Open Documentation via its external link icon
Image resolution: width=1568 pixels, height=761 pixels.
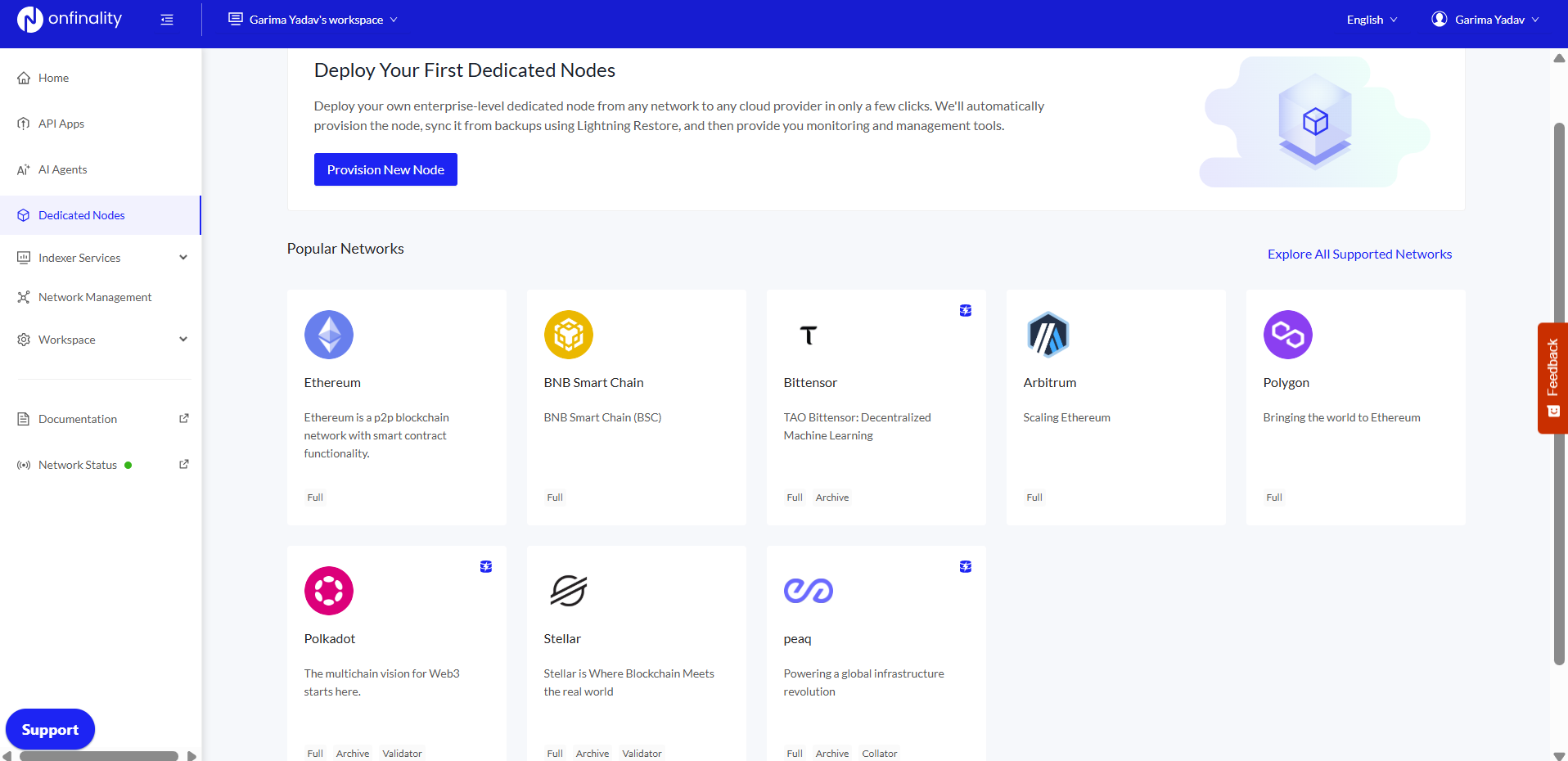tap(184, 418)
